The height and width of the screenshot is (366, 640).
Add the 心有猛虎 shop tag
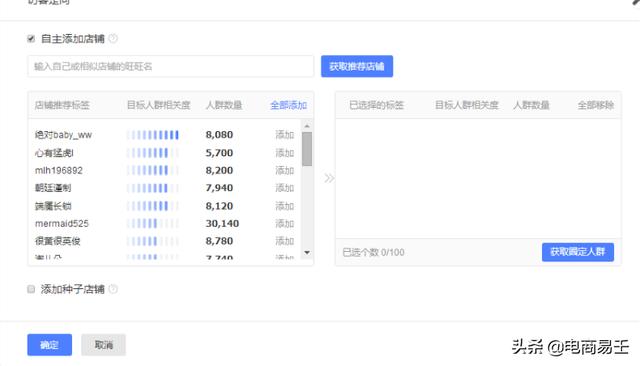point(284,153)
